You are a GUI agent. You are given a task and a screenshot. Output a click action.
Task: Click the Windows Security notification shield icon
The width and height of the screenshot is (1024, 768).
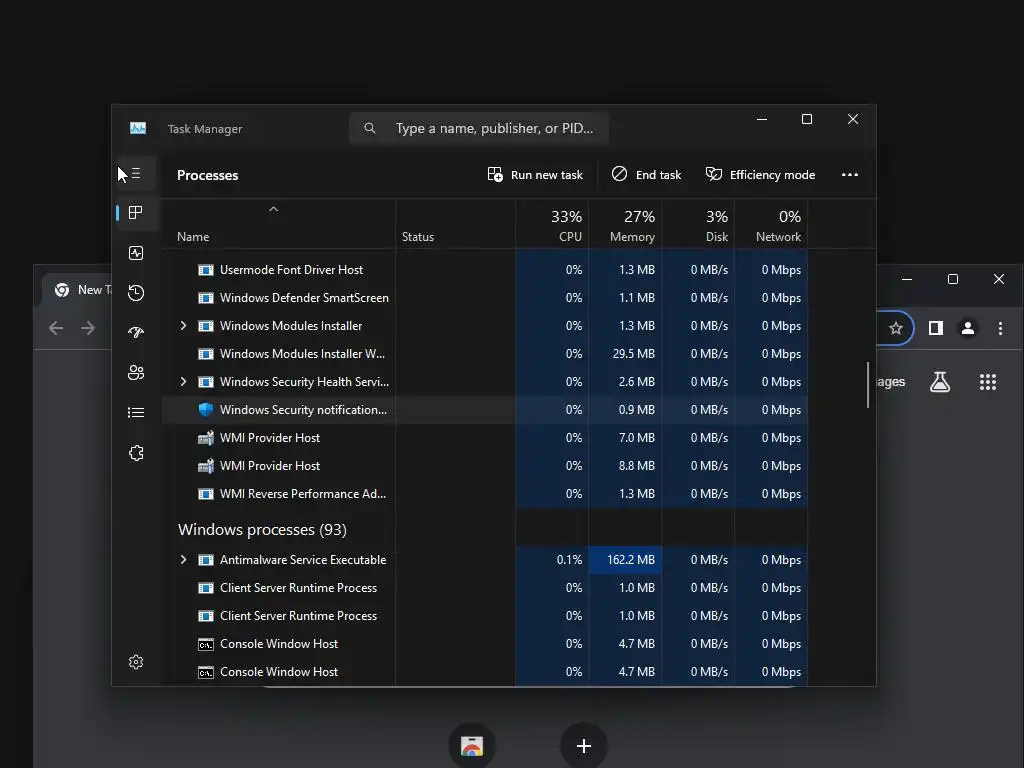point(206,409)
